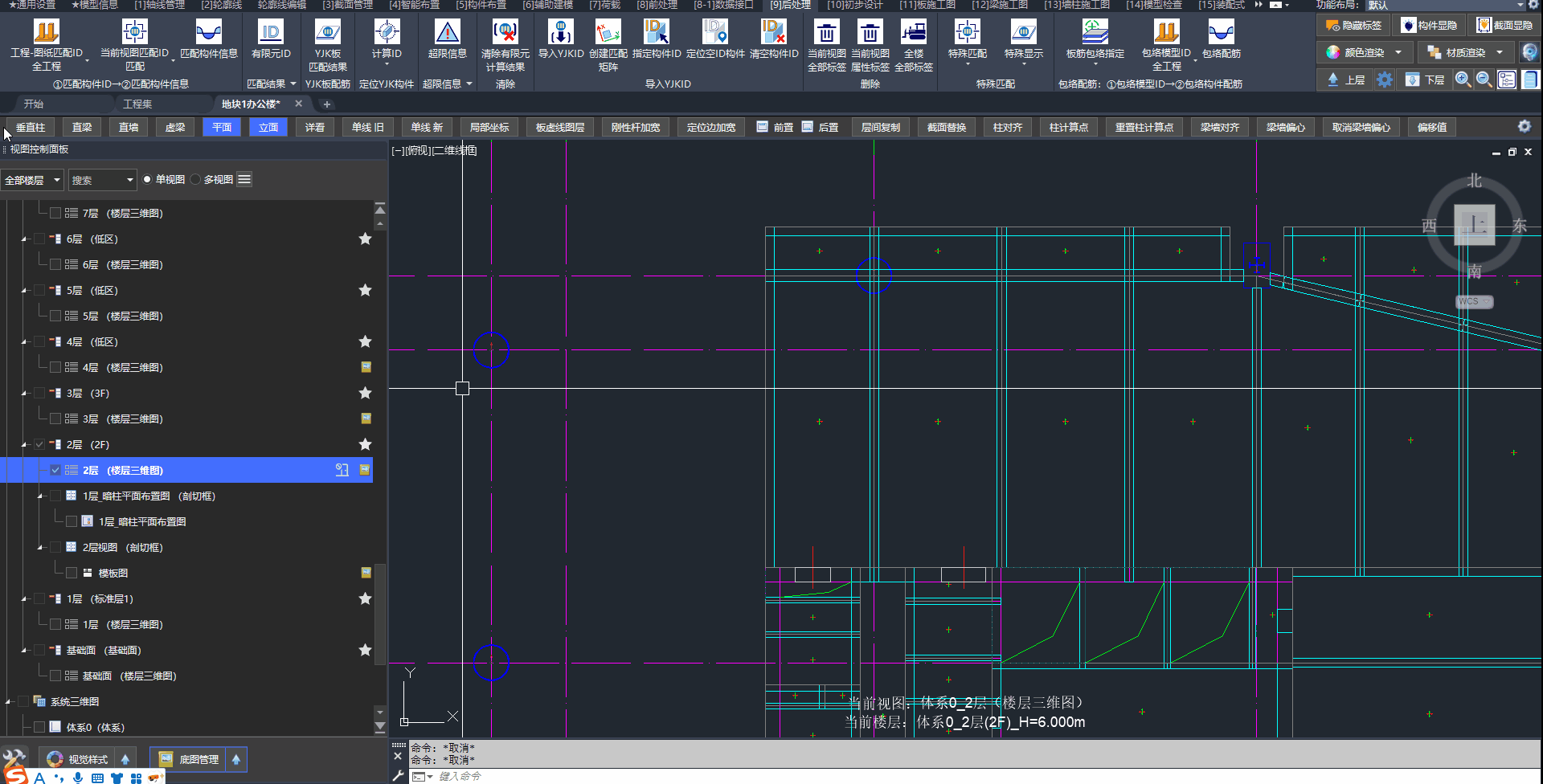
Task: Click the 创建匹配矩阵 icon
Action: 608,33
